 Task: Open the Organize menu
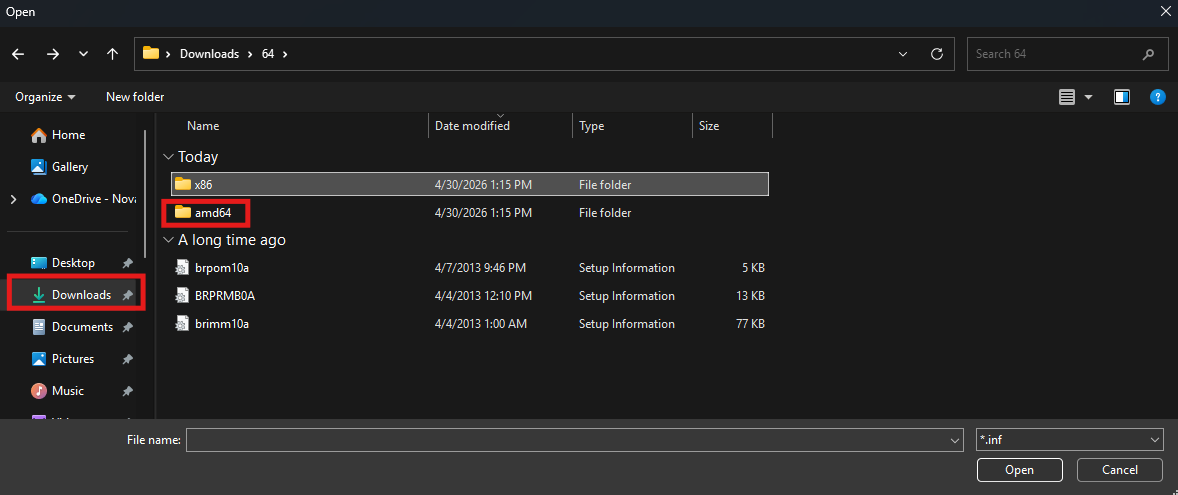click(x=45, y=97)
